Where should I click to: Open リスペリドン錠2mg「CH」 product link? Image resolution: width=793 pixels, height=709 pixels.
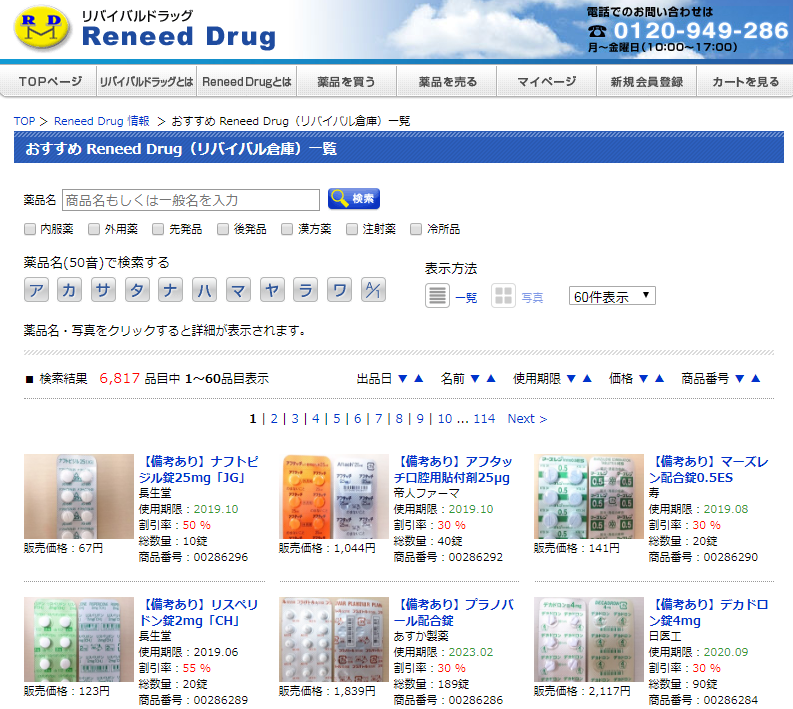point(198,612)
